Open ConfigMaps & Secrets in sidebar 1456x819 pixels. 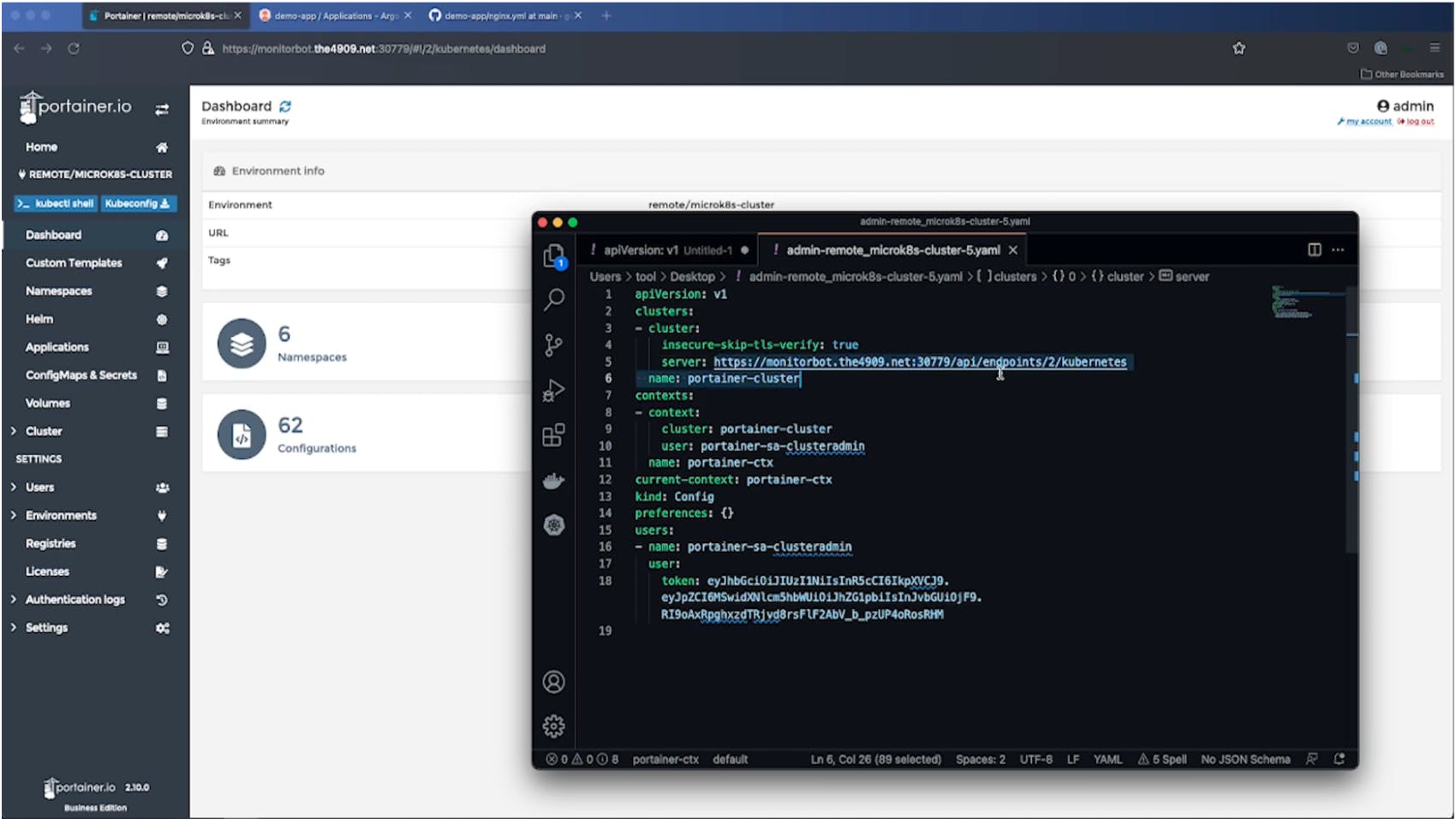tap(94, 375)
